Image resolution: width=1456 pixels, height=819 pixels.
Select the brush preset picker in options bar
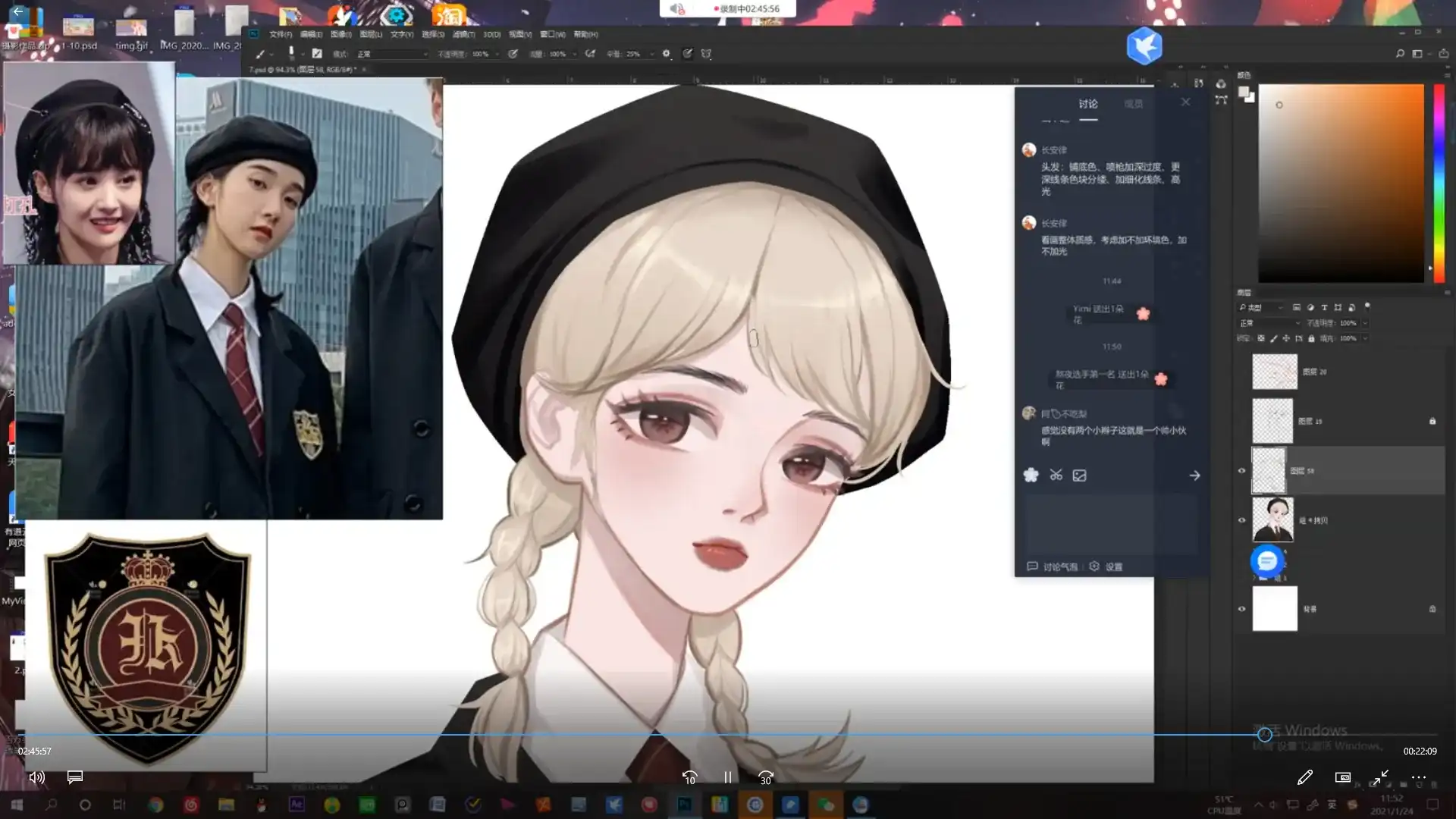[x=292, y=53]
